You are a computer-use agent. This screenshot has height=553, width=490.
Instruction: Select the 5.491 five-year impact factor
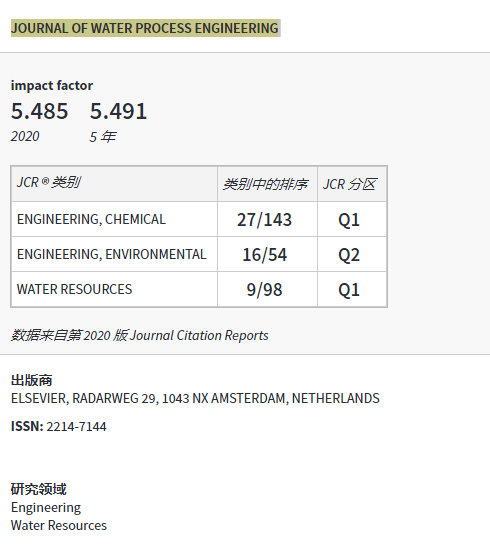click(118, 111)
